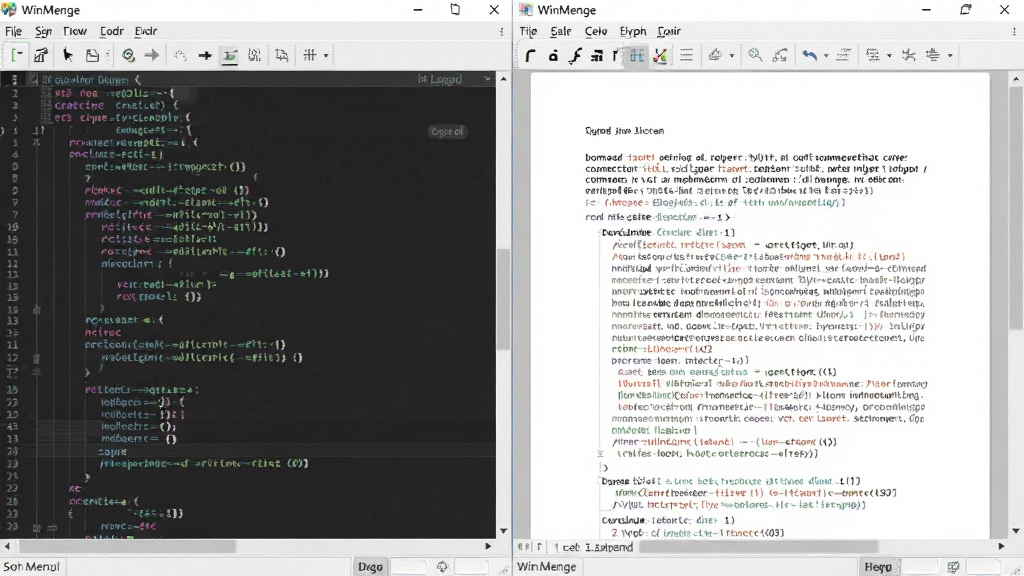Open the File menu in left window
The width and height of the screenshot is (1024, 576).
[13, 31]
